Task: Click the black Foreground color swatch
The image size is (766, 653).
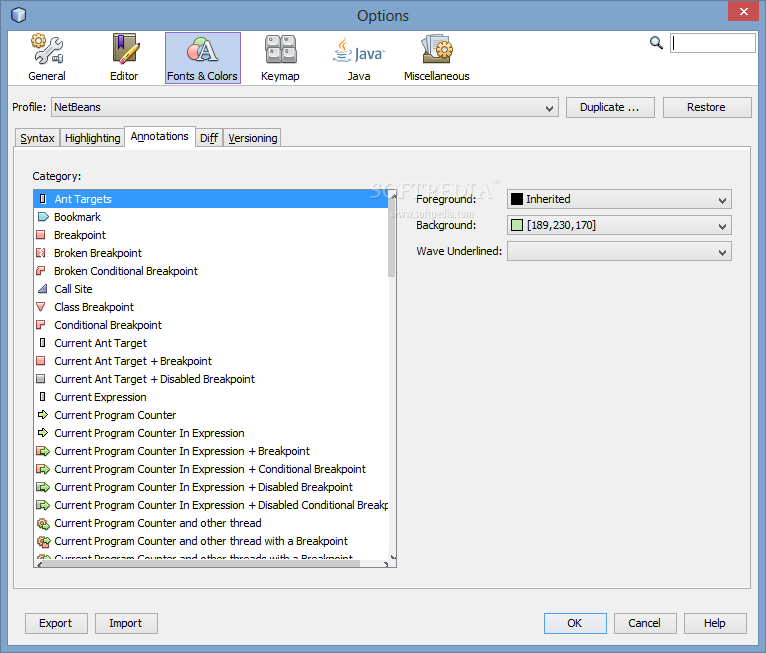Action: [516, 199]
